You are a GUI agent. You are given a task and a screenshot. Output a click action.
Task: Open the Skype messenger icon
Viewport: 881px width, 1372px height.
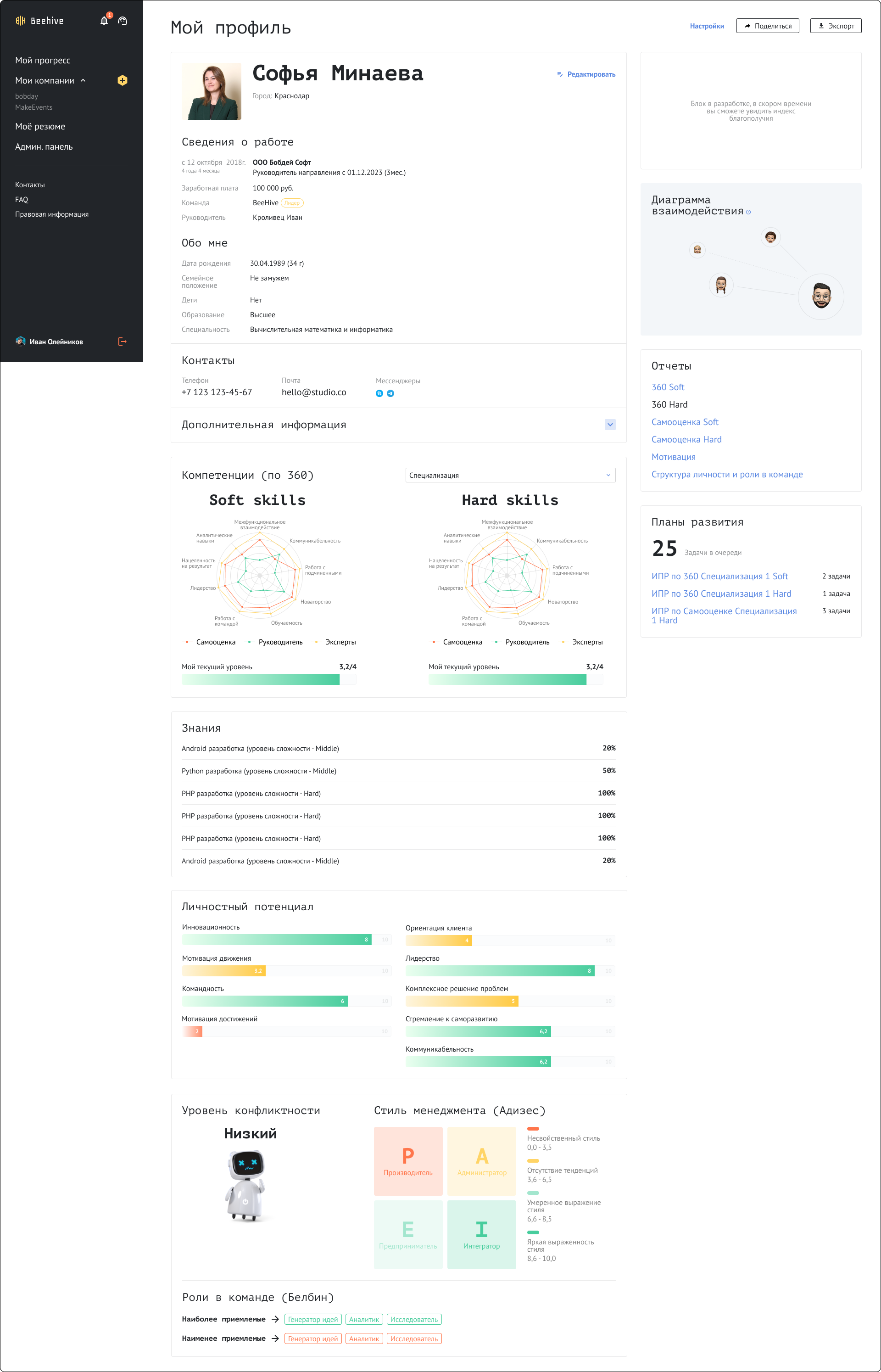pyautogui.click(x=379, y=394)
